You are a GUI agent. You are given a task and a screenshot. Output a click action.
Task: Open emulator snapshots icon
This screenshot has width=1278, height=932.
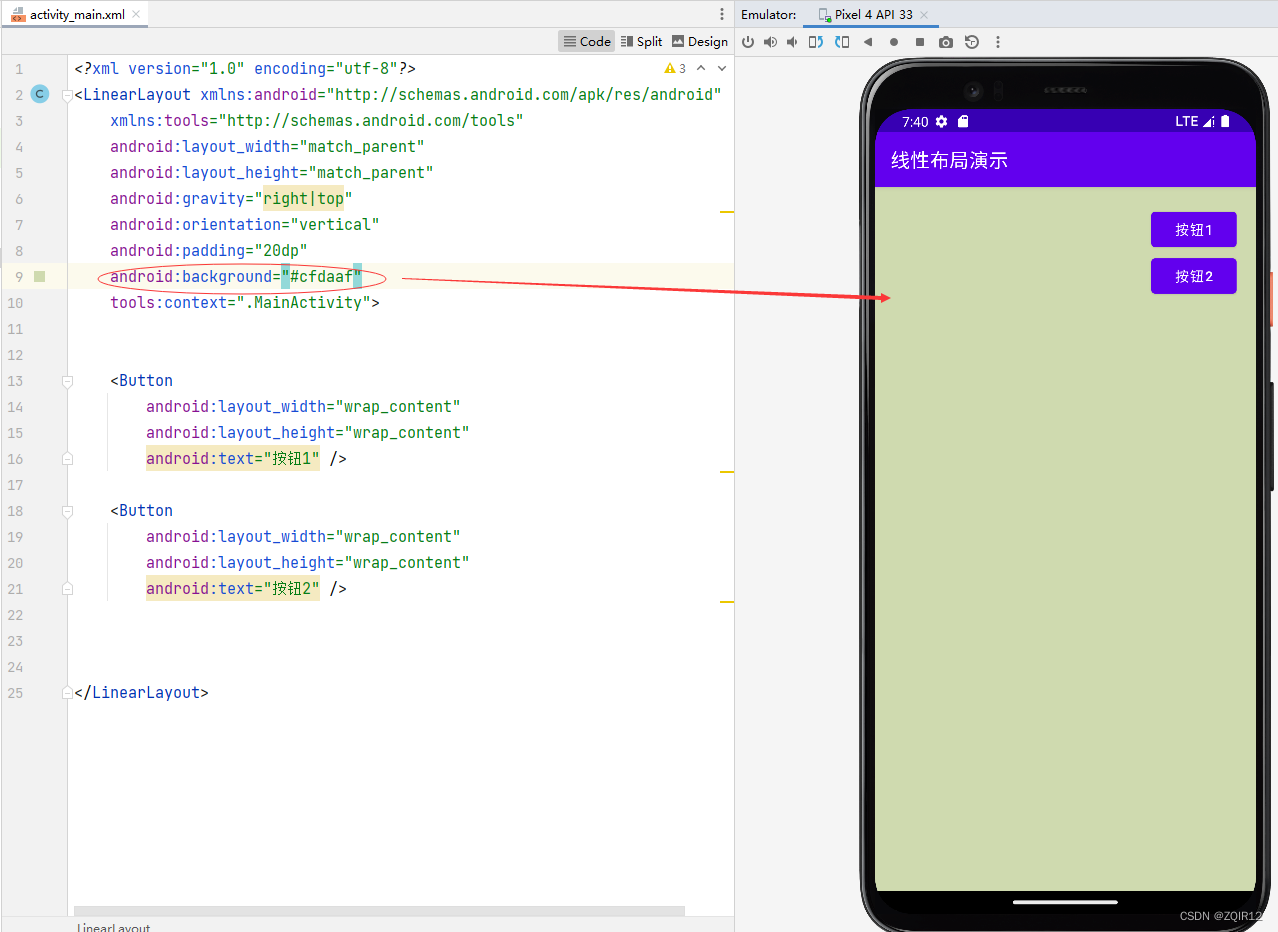tap(972, 42)
